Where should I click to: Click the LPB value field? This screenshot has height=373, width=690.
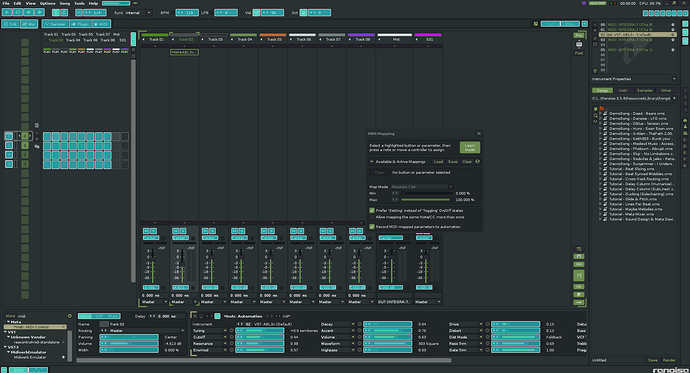[x=226, y=13]
